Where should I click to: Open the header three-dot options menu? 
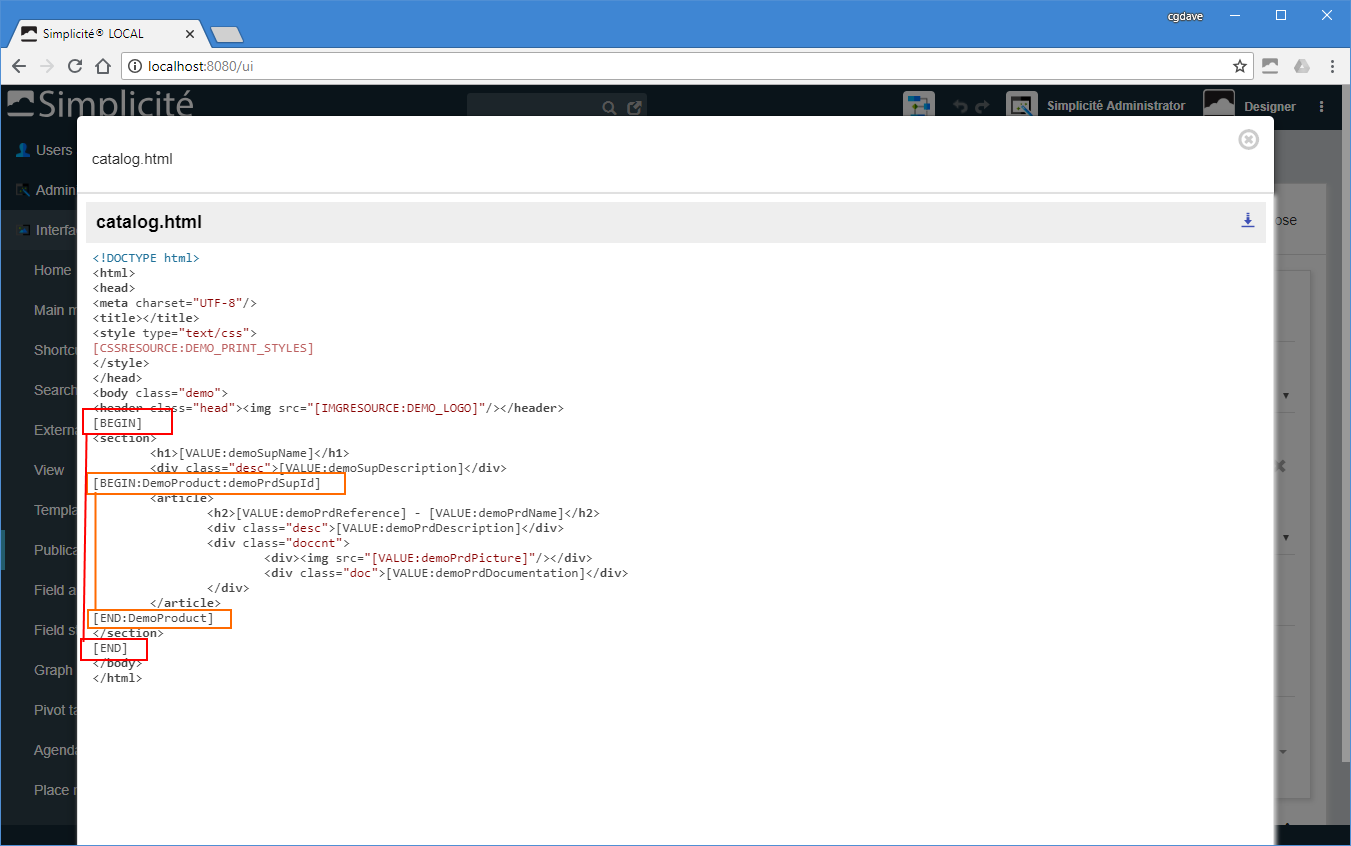[x=1322, y=106]
